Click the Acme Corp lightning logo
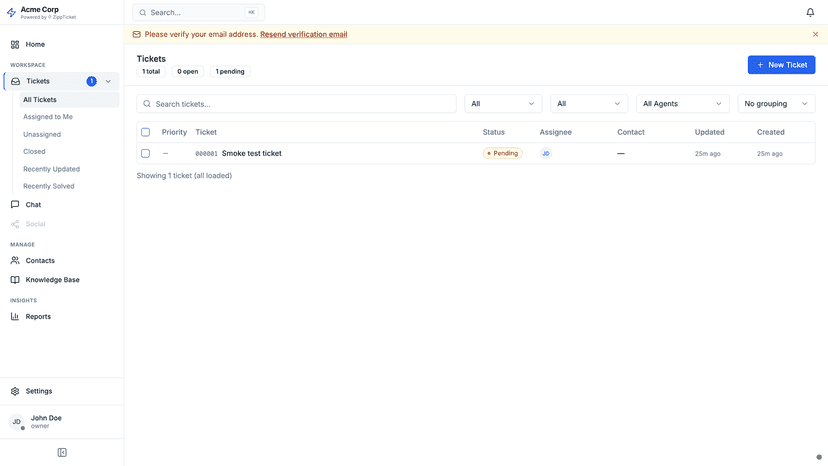 (11, 12)
